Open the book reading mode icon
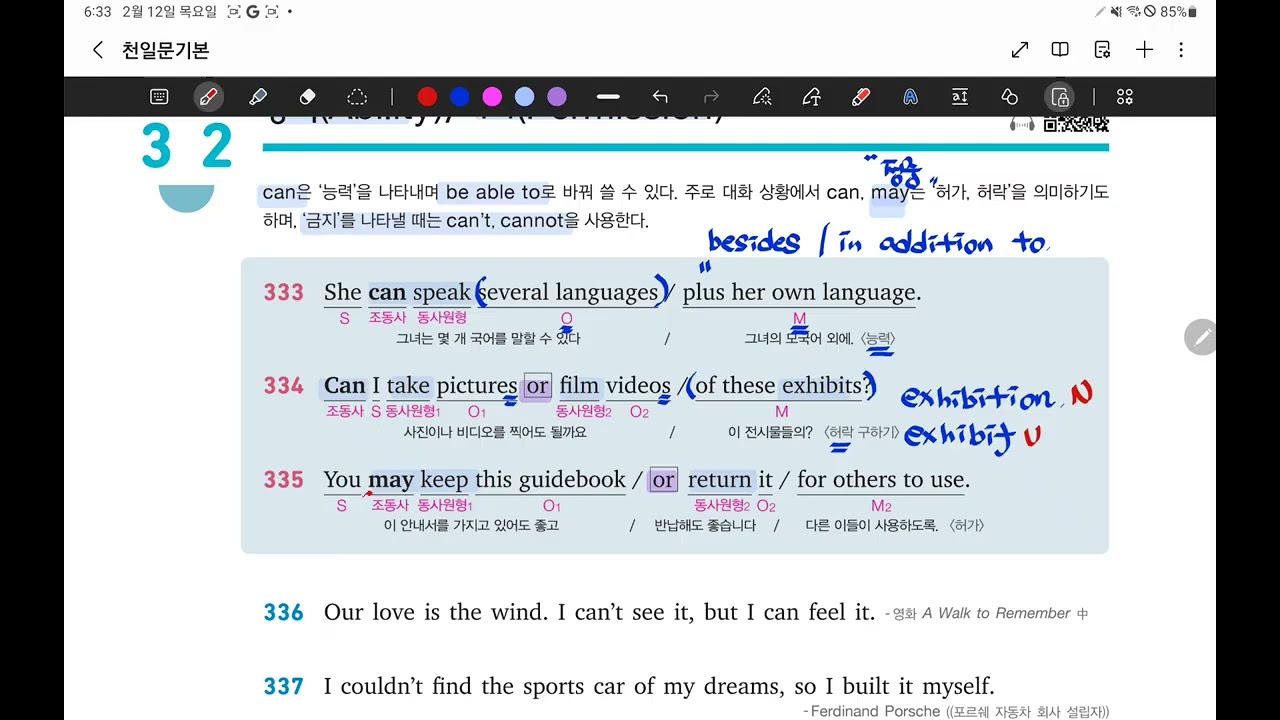The height and width of the screenshot is (720, 1280). [x=1060, y=50]
